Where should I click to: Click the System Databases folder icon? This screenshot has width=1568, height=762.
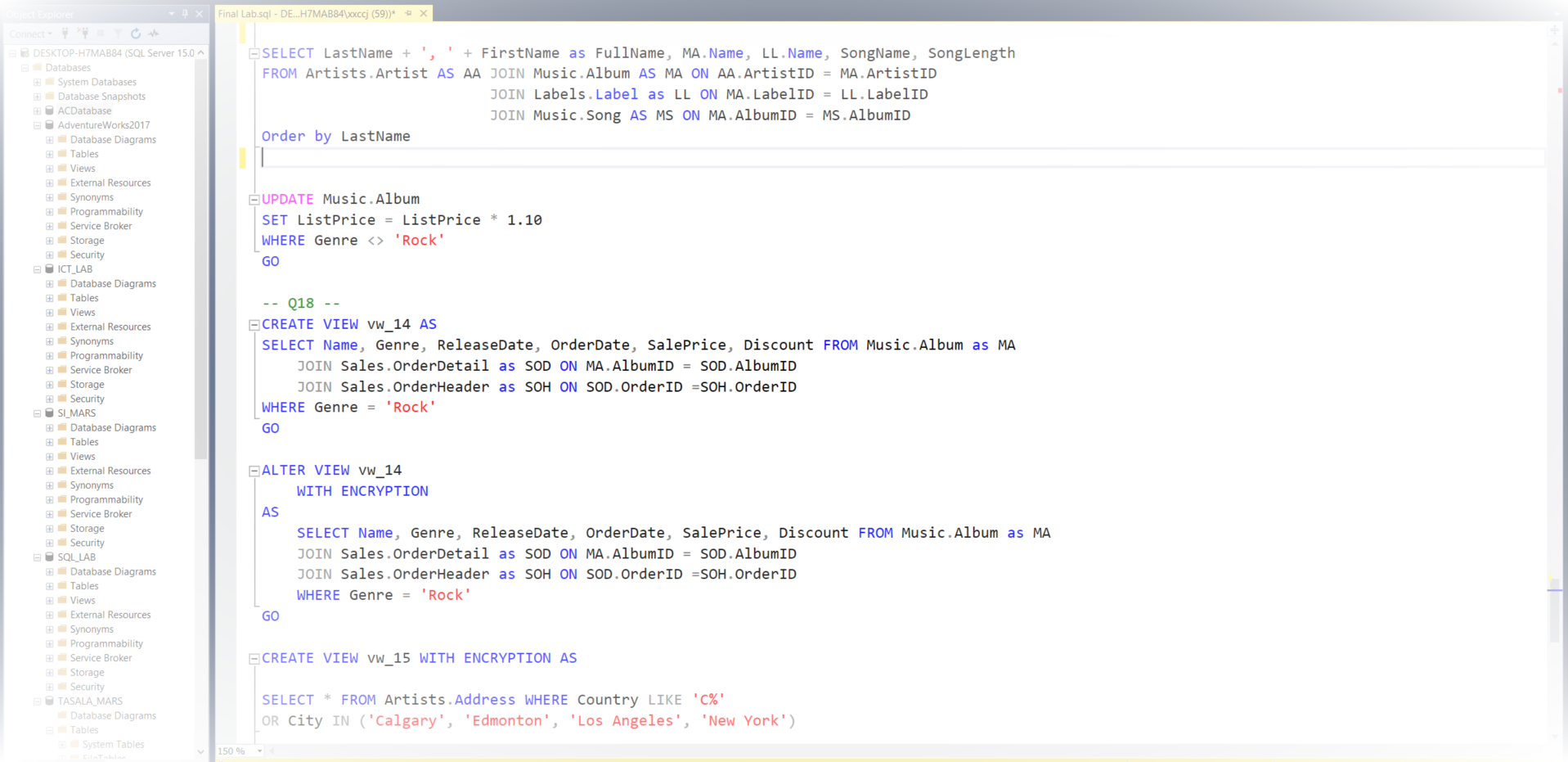pos(49,82)
